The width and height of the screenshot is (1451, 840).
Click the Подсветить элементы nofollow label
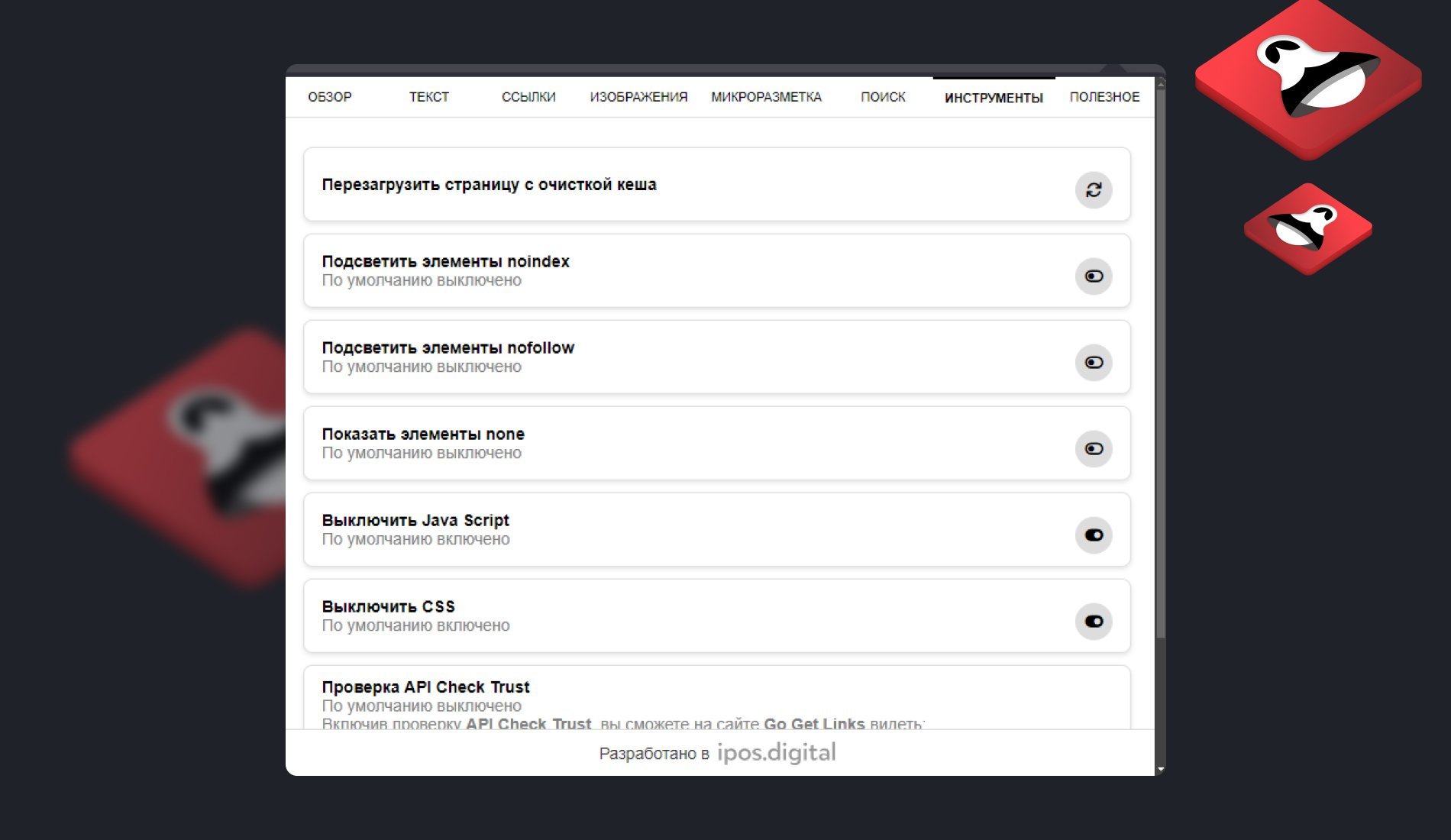coord(448,347)
